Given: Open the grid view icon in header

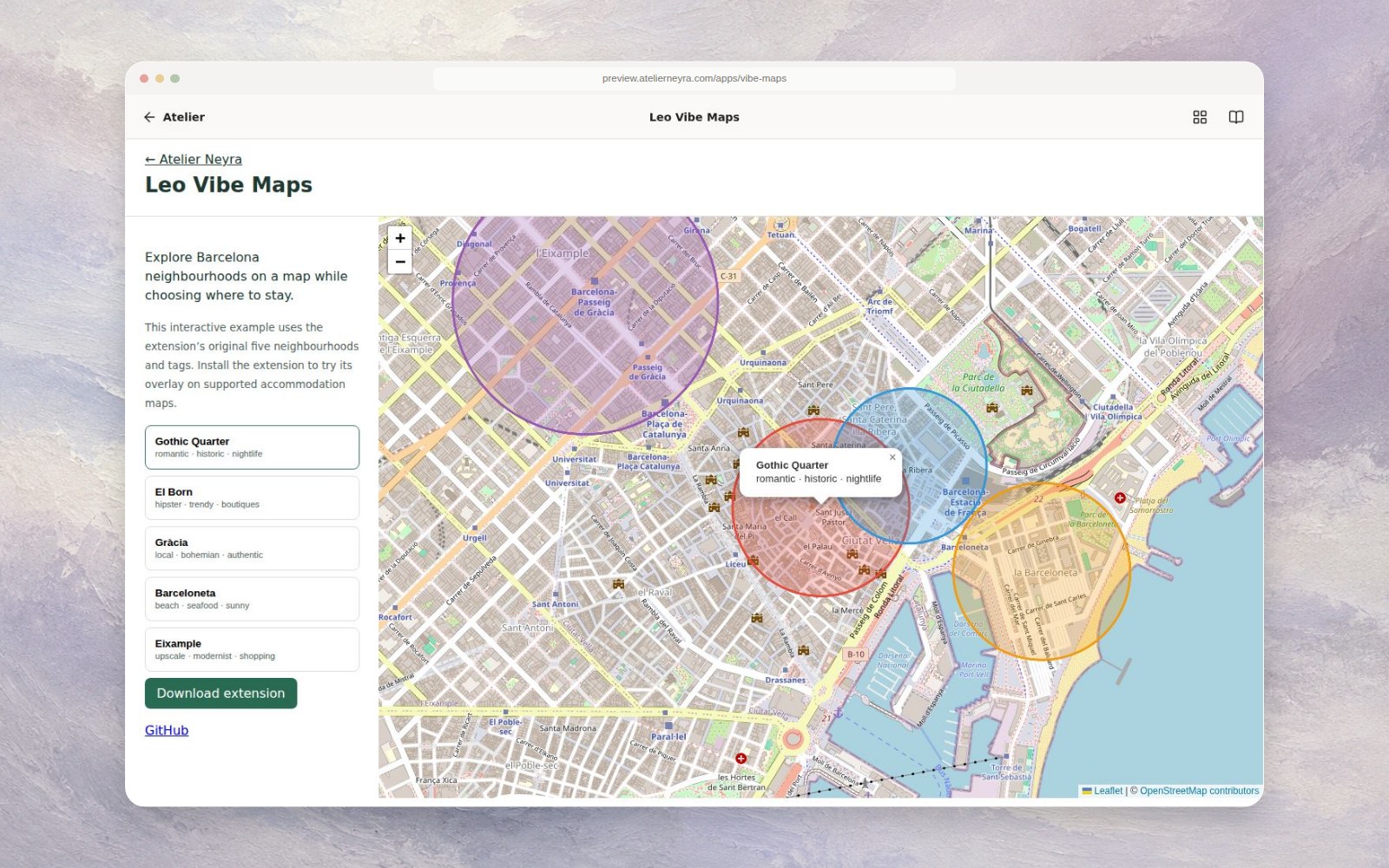Looking at the screenshot, I should click(1200, 117).
